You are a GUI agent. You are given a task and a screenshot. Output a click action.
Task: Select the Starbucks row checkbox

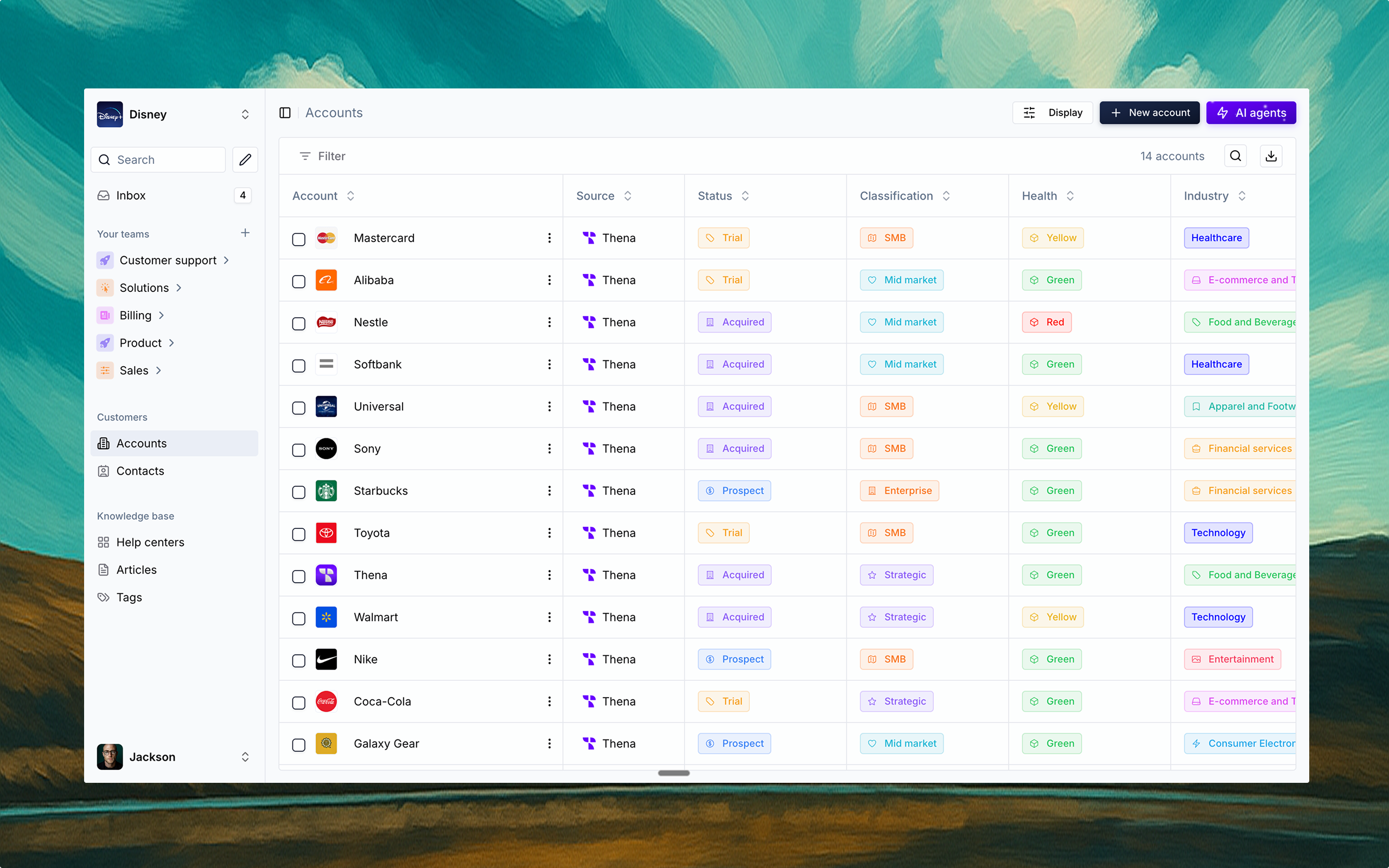pyautogui.click(x=298, y=492)
